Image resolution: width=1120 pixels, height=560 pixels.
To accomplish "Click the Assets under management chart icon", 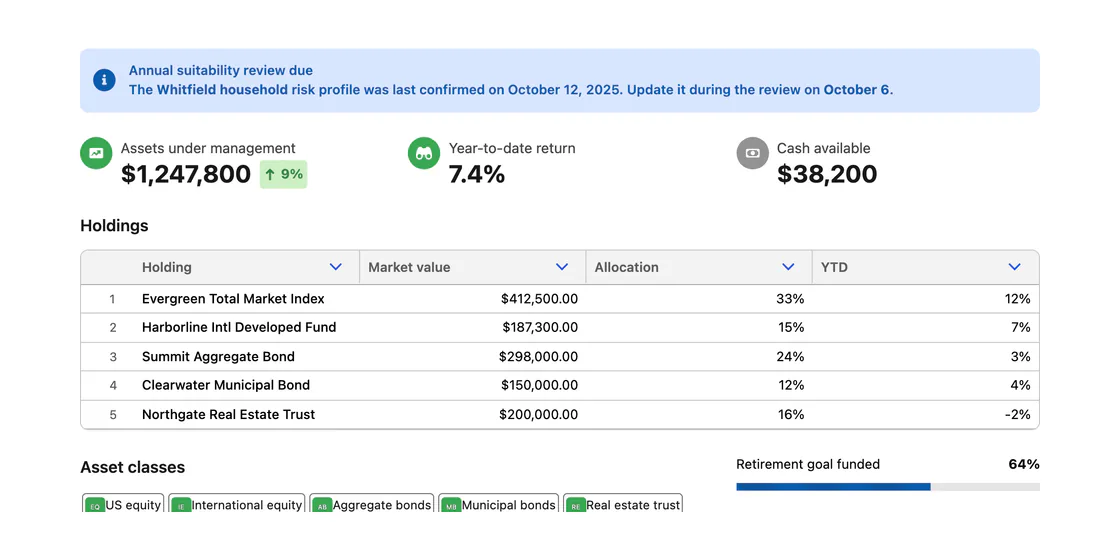I will click(x=96, y=153).
